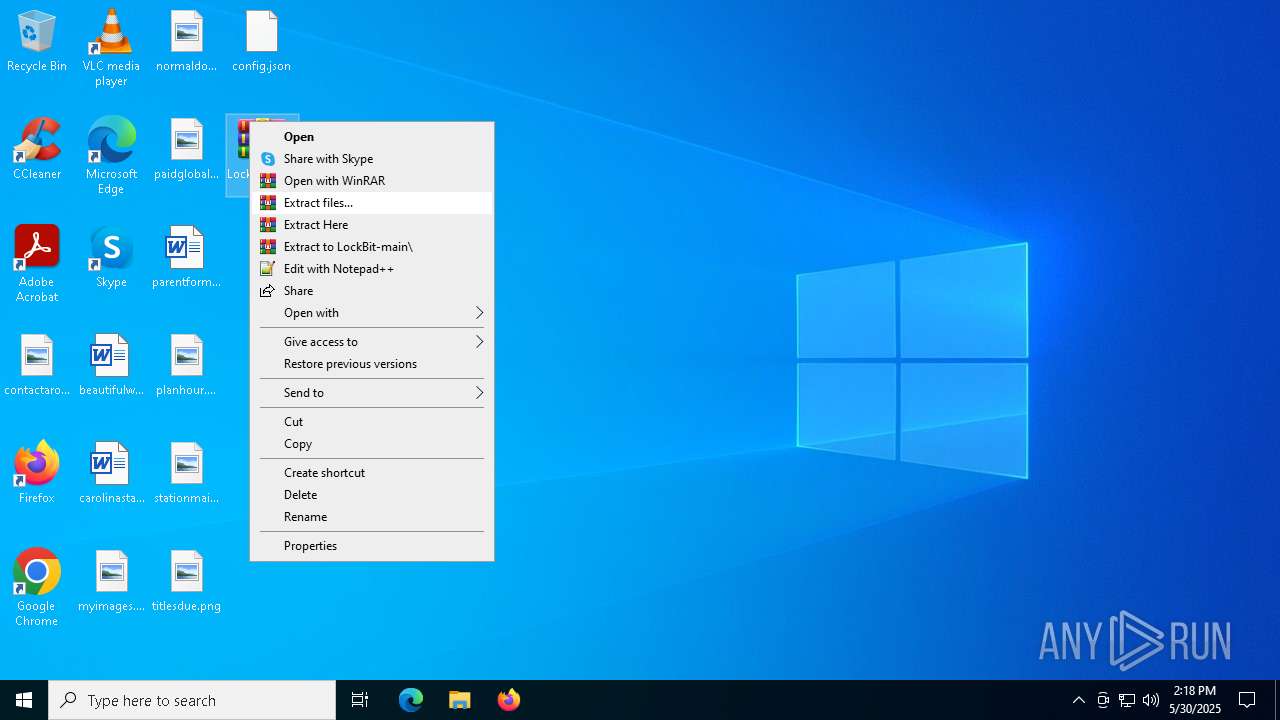The image size is (1280, 720).
Task: Choose Copy in the context menu
Action: point(372,444)
